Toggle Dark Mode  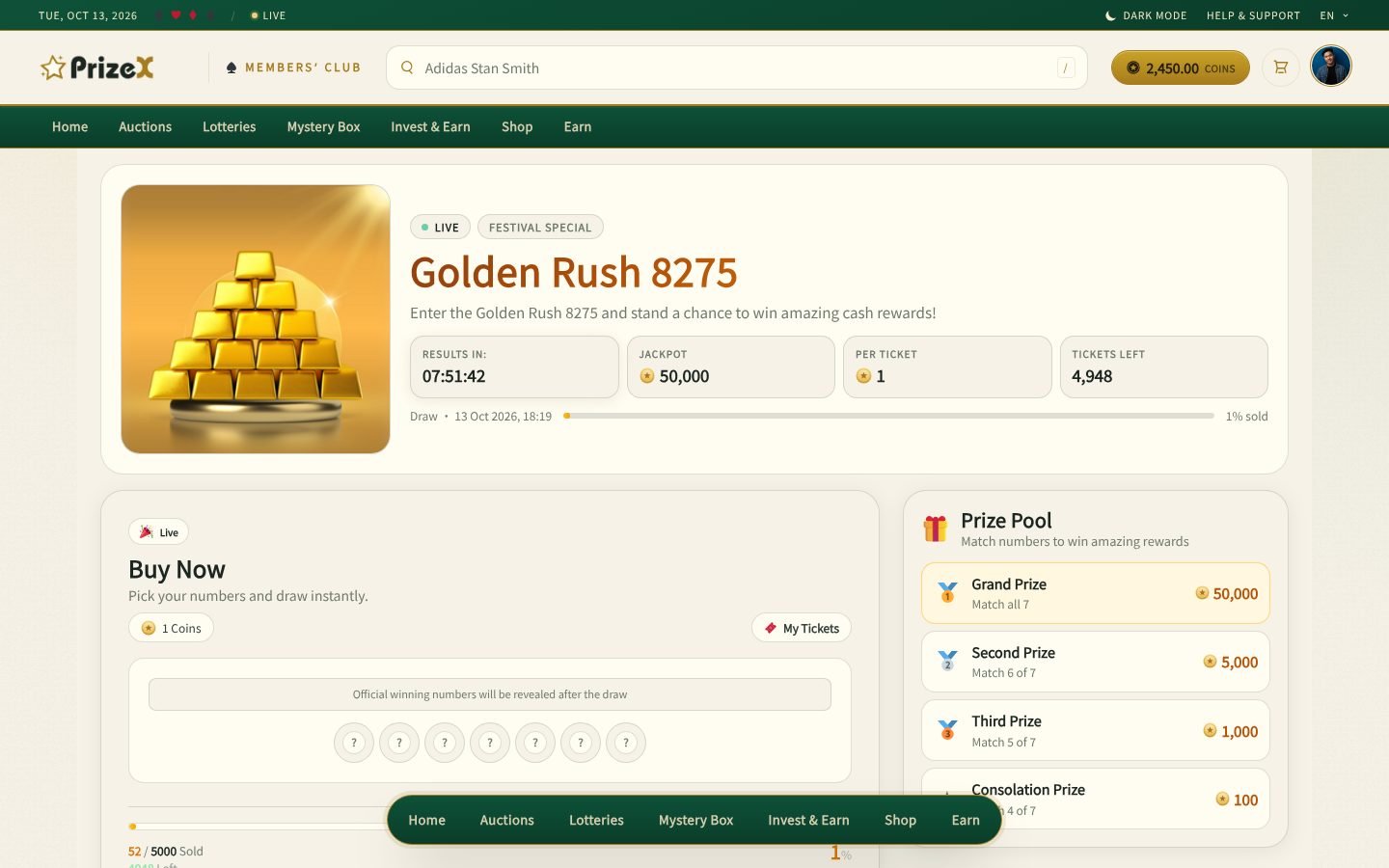tap(1146, 15)
